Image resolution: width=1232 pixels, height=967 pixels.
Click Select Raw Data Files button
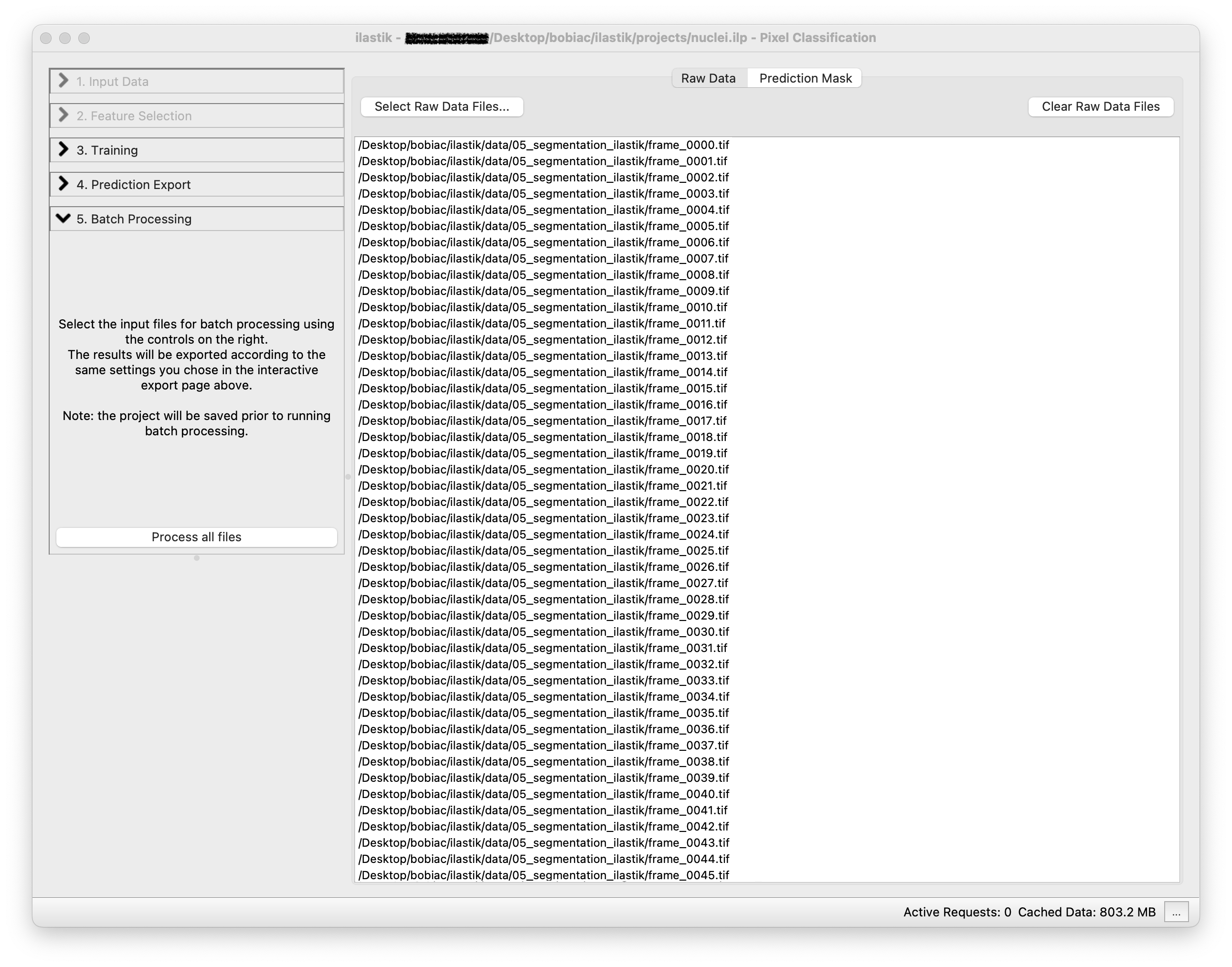(442, 106)
